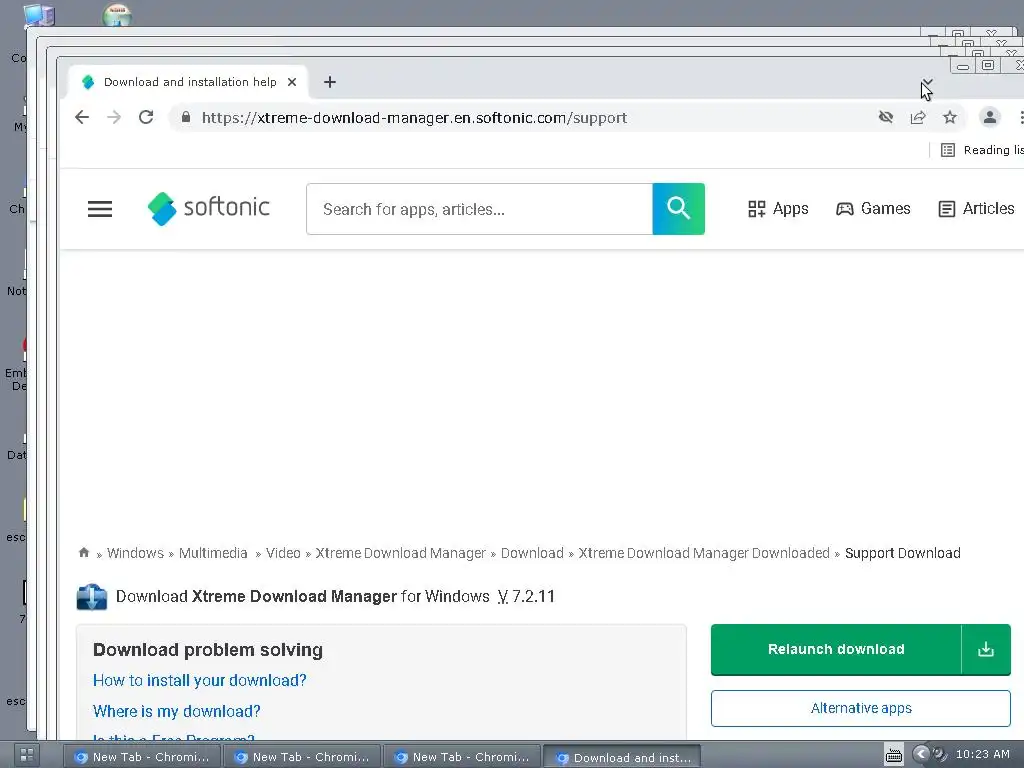1024x768 pixels.
Task: Open How to install your download?
Action: [199, 680]
